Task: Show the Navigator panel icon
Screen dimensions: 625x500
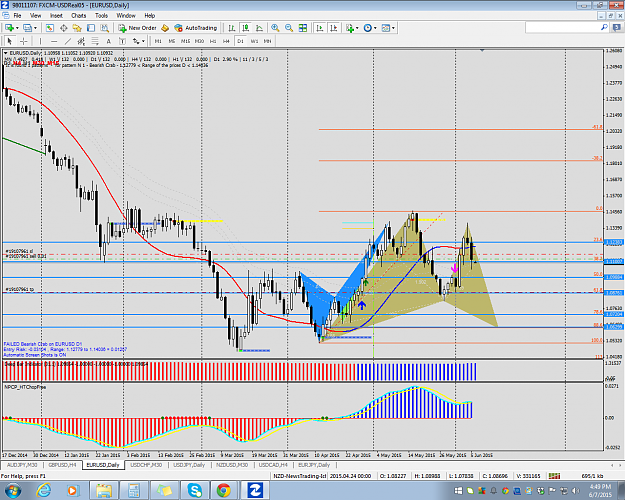Action: pos(77,28)
